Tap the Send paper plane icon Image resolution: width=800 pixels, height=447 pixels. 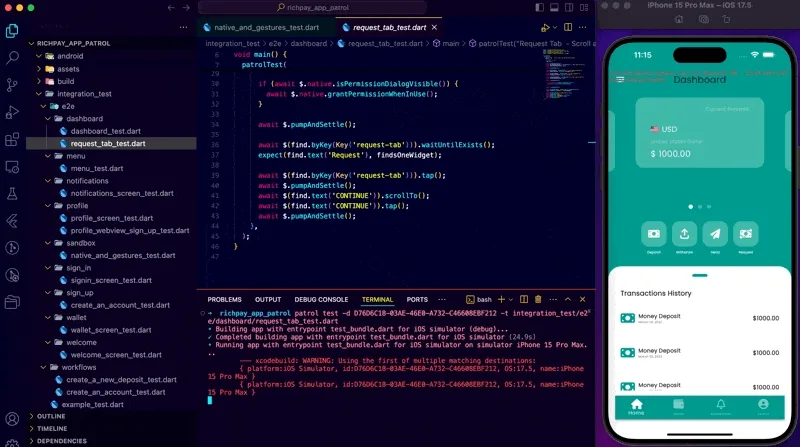(715, 234)
